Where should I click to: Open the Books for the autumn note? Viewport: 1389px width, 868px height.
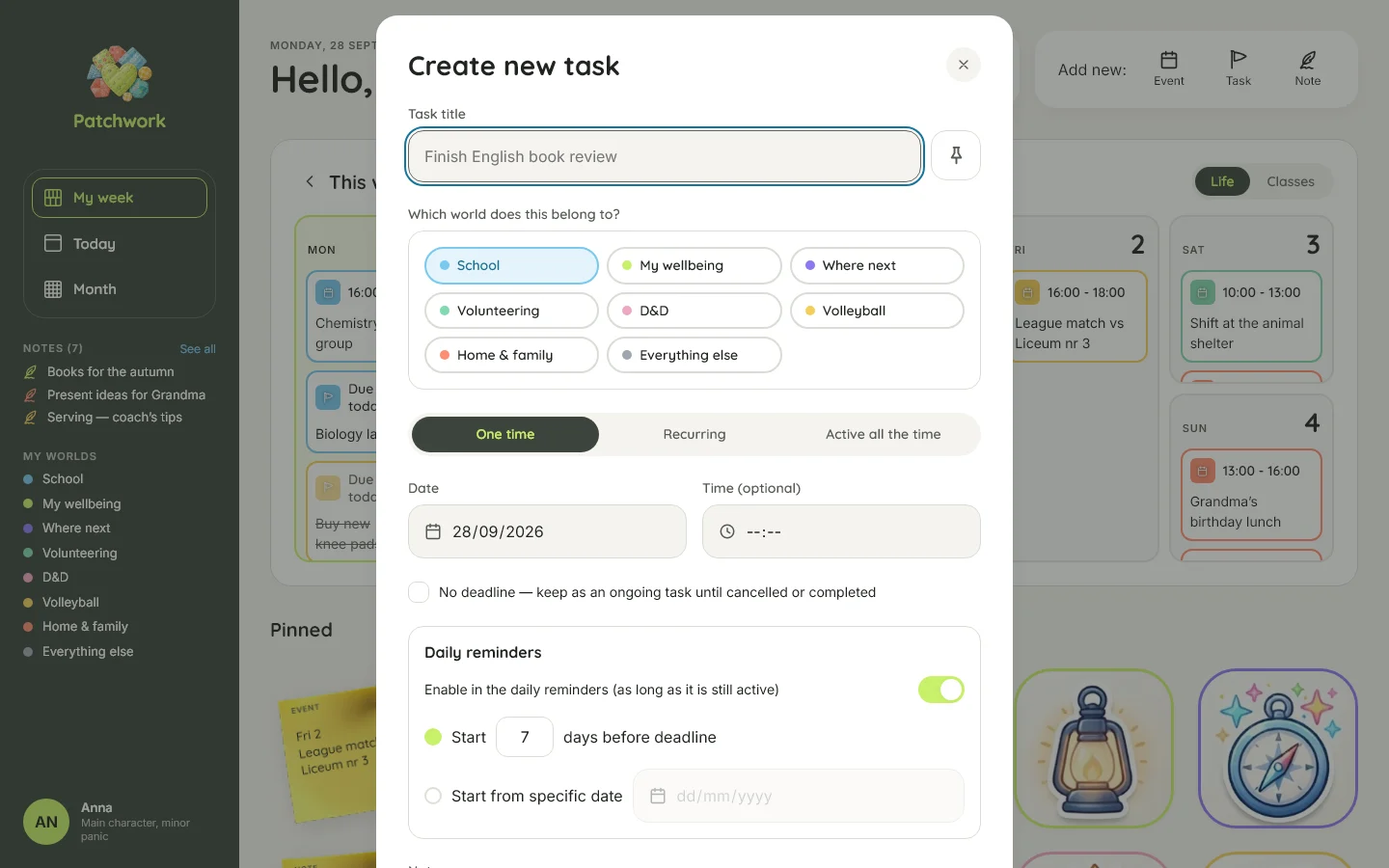[x=111, y=371]
